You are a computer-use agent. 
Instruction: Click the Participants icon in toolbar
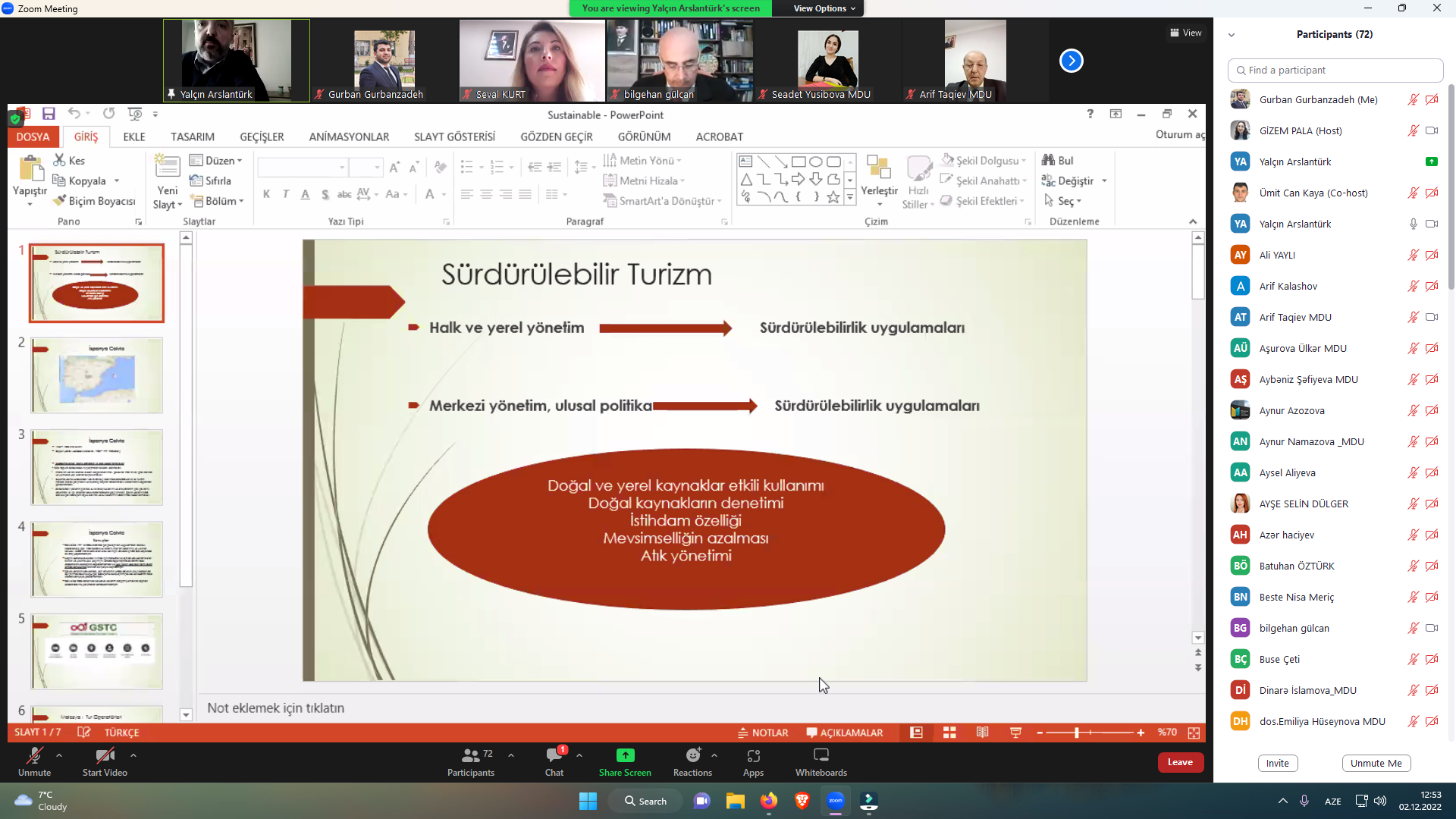click(x=470, y=755)
